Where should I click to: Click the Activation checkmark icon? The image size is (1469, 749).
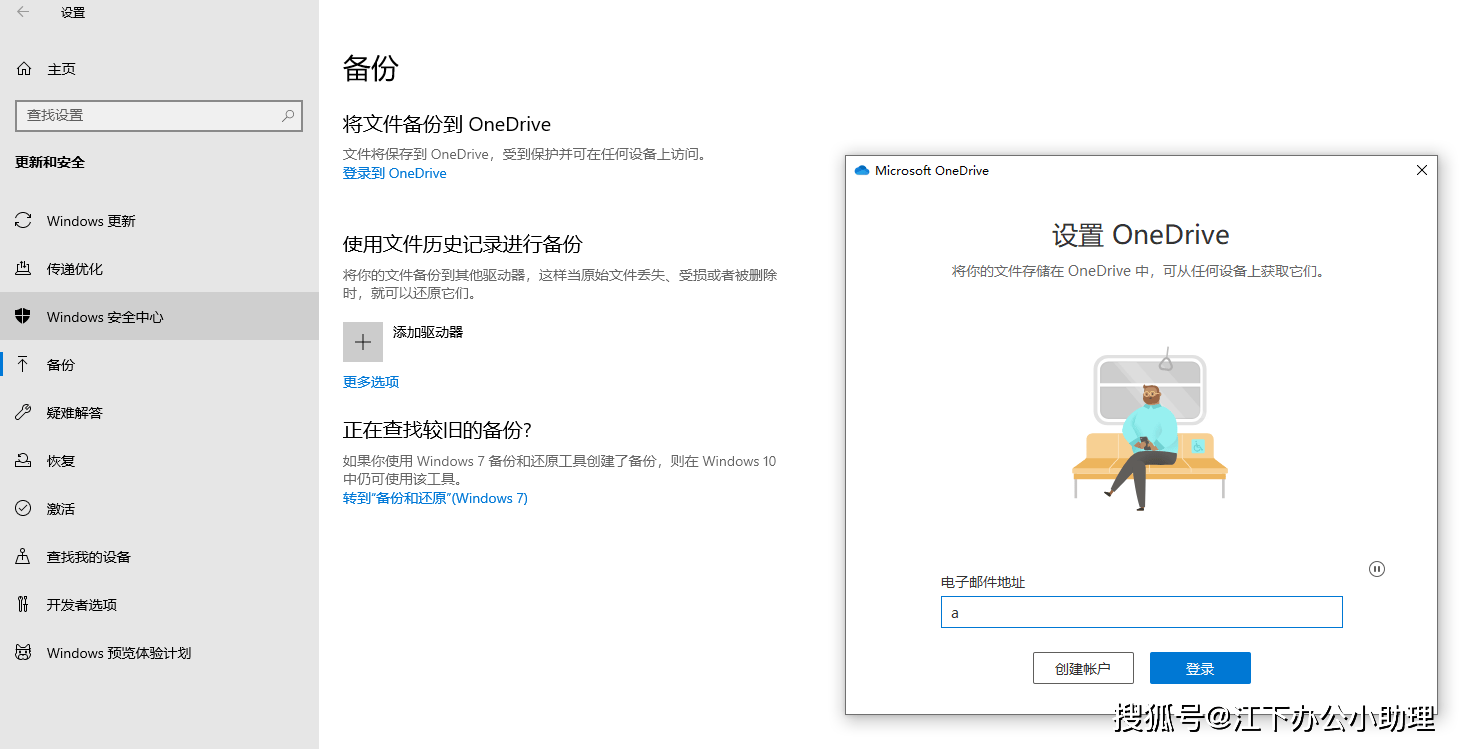(24, 509)
